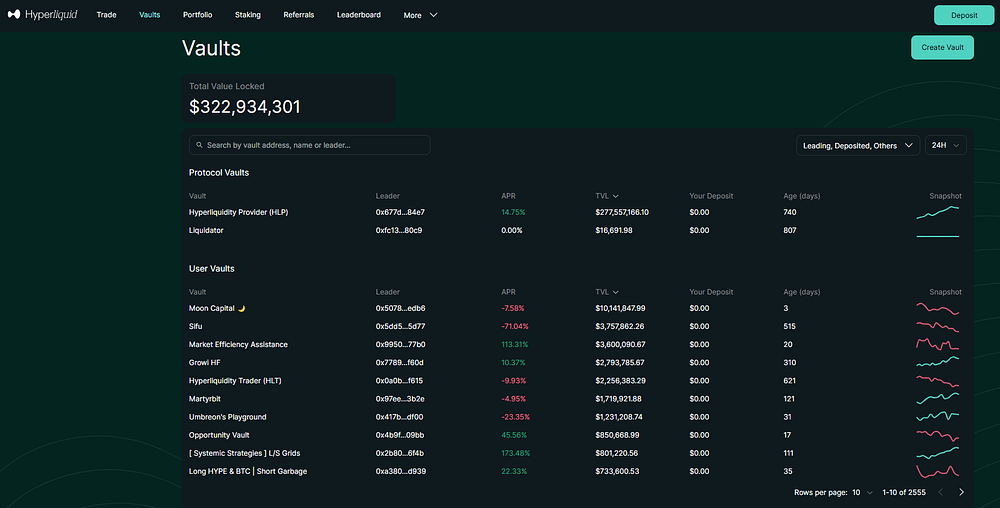Viewport: 1000px width, 508px height.
Task: View Long HYPE & BTC snapshot sparkline
Action: coord(938,472)
